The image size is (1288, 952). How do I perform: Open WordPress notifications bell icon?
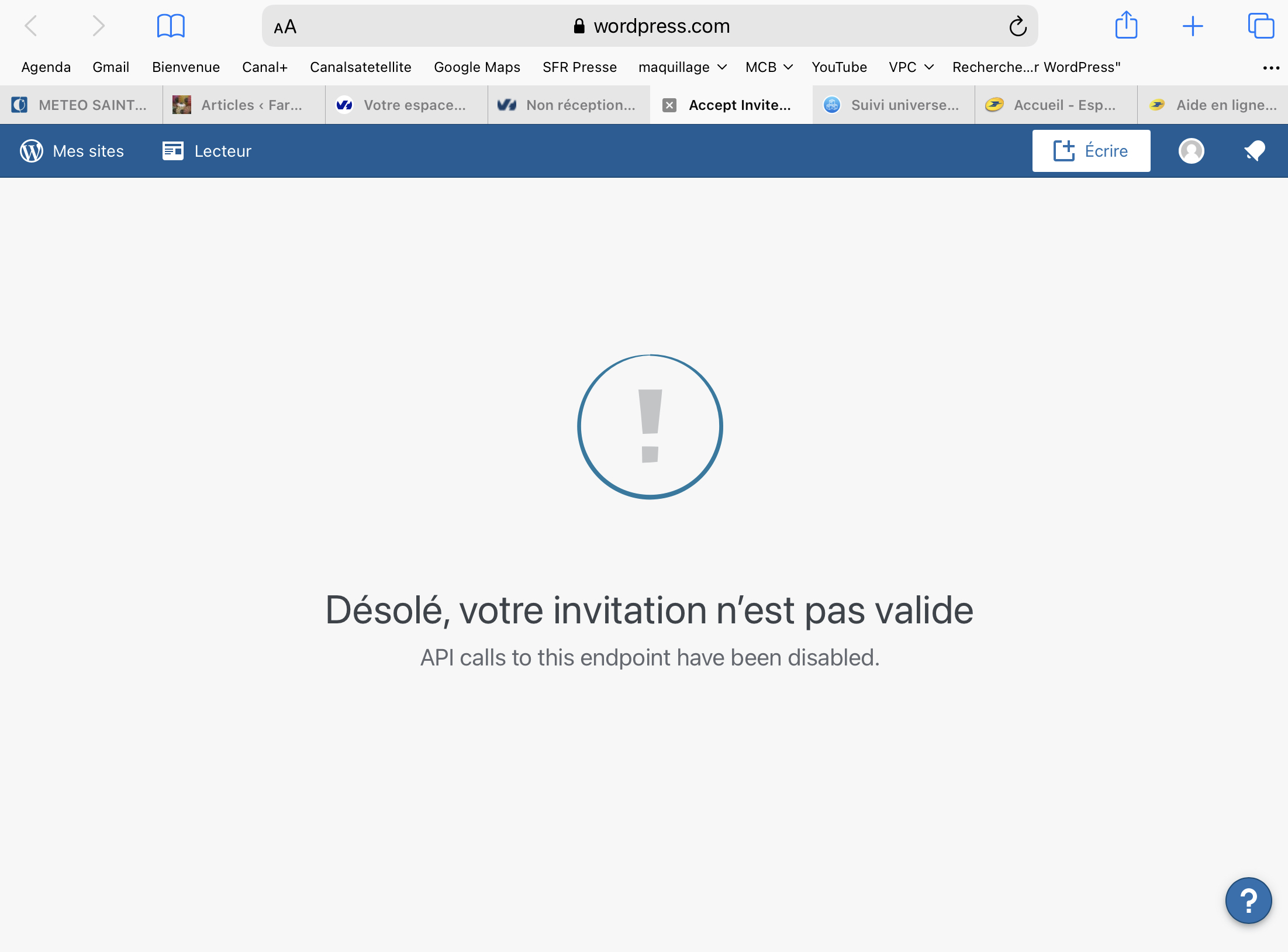(1255, 151)
